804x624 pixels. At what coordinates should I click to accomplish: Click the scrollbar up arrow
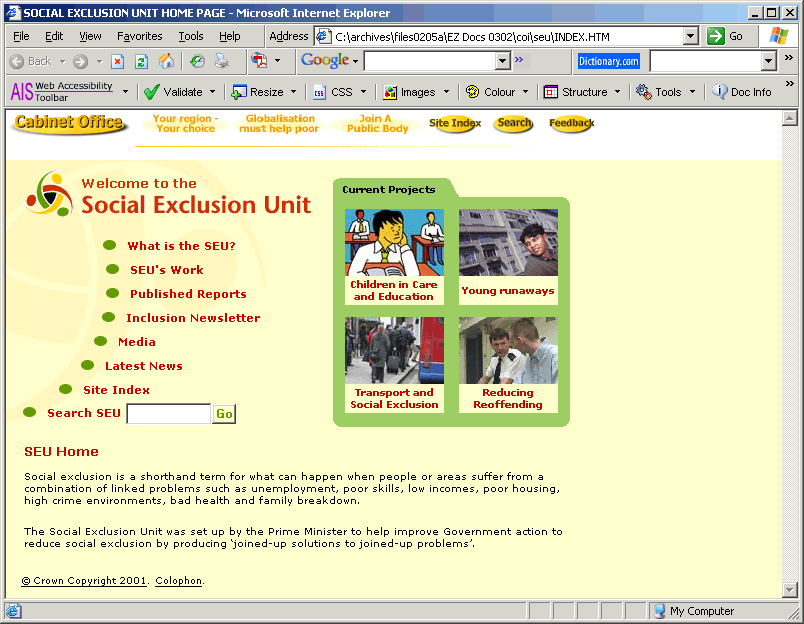[x=790, y=118]
